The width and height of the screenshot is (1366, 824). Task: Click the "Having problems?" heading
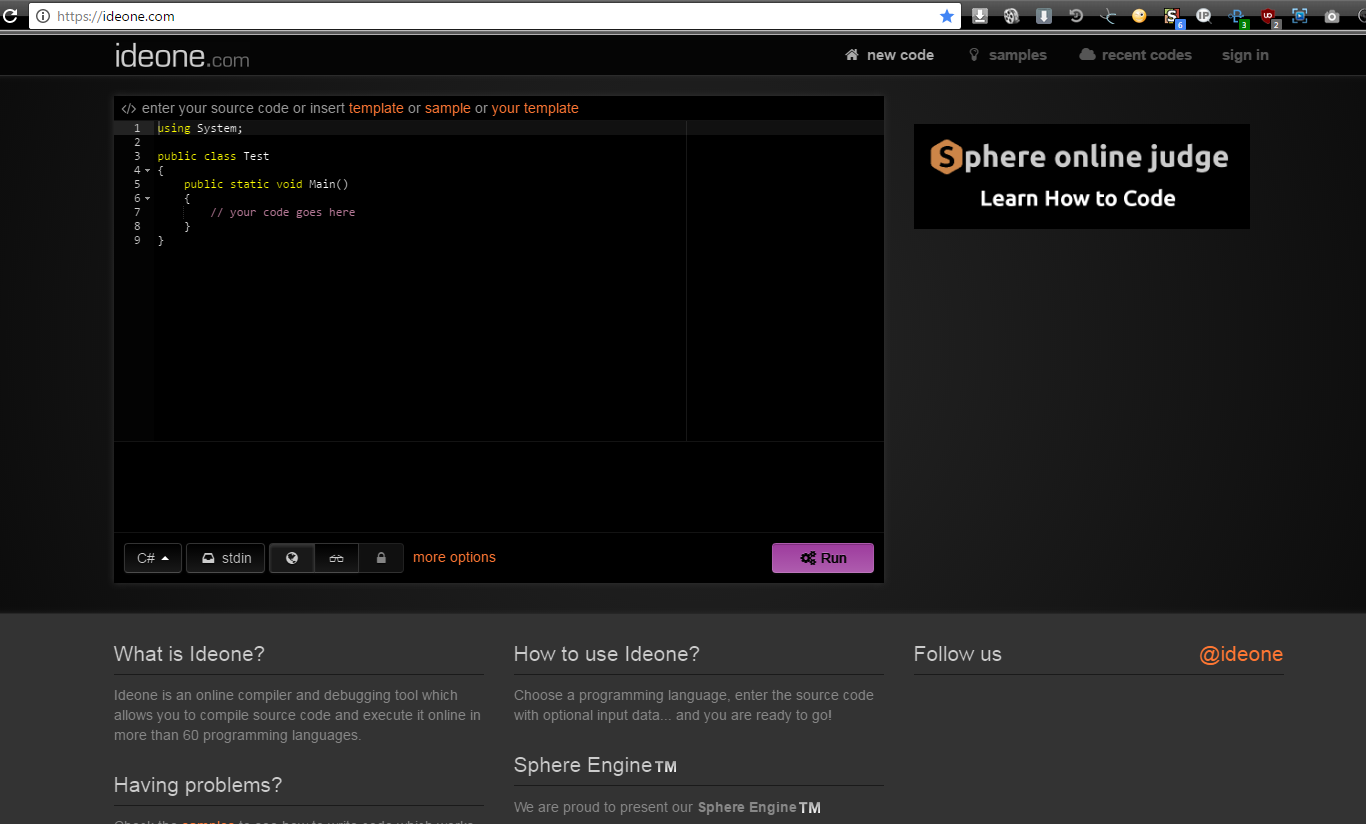(198, 785)
